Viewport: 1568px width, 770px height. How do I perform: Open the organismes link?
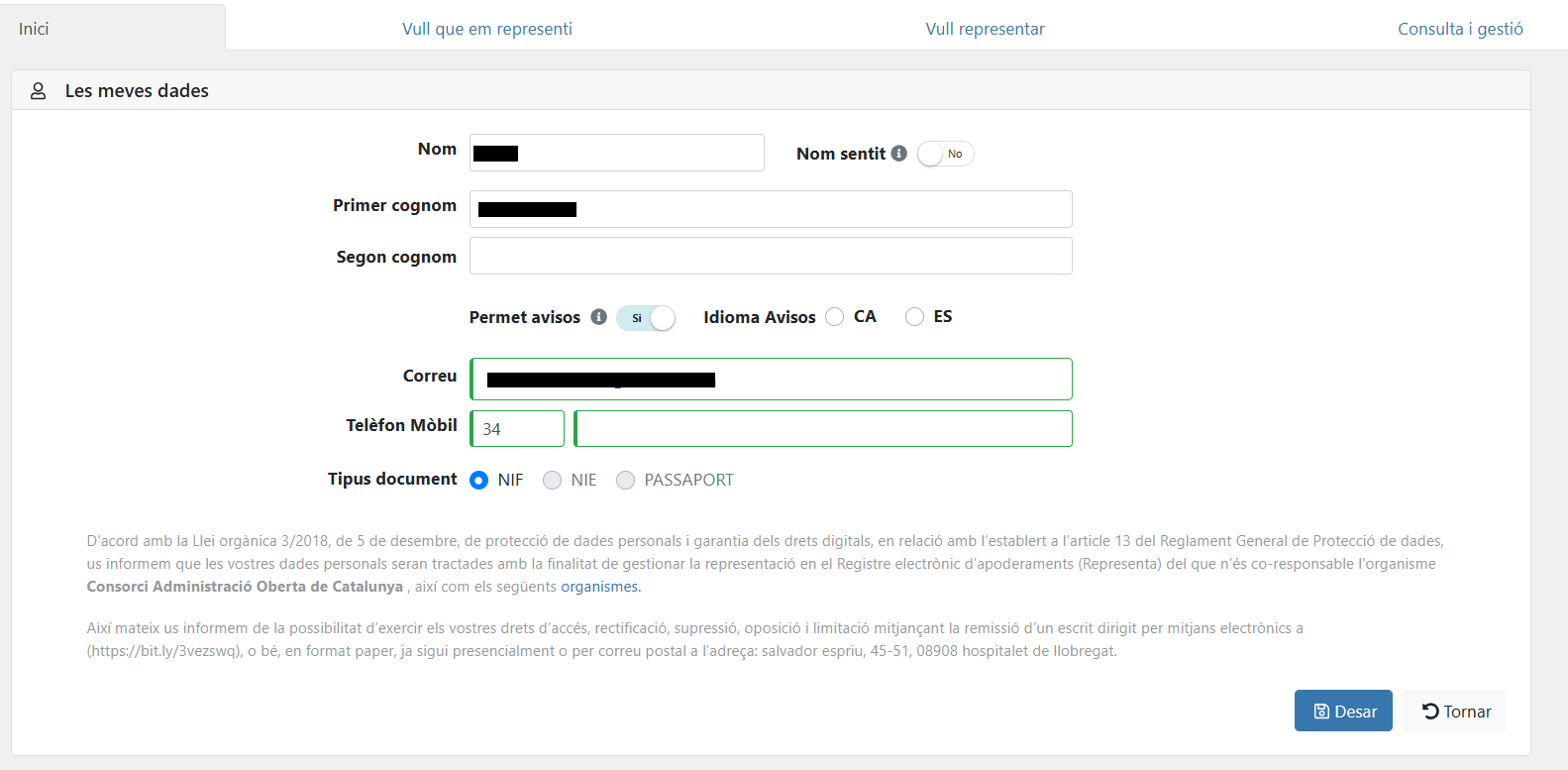(x=600, y=587)
